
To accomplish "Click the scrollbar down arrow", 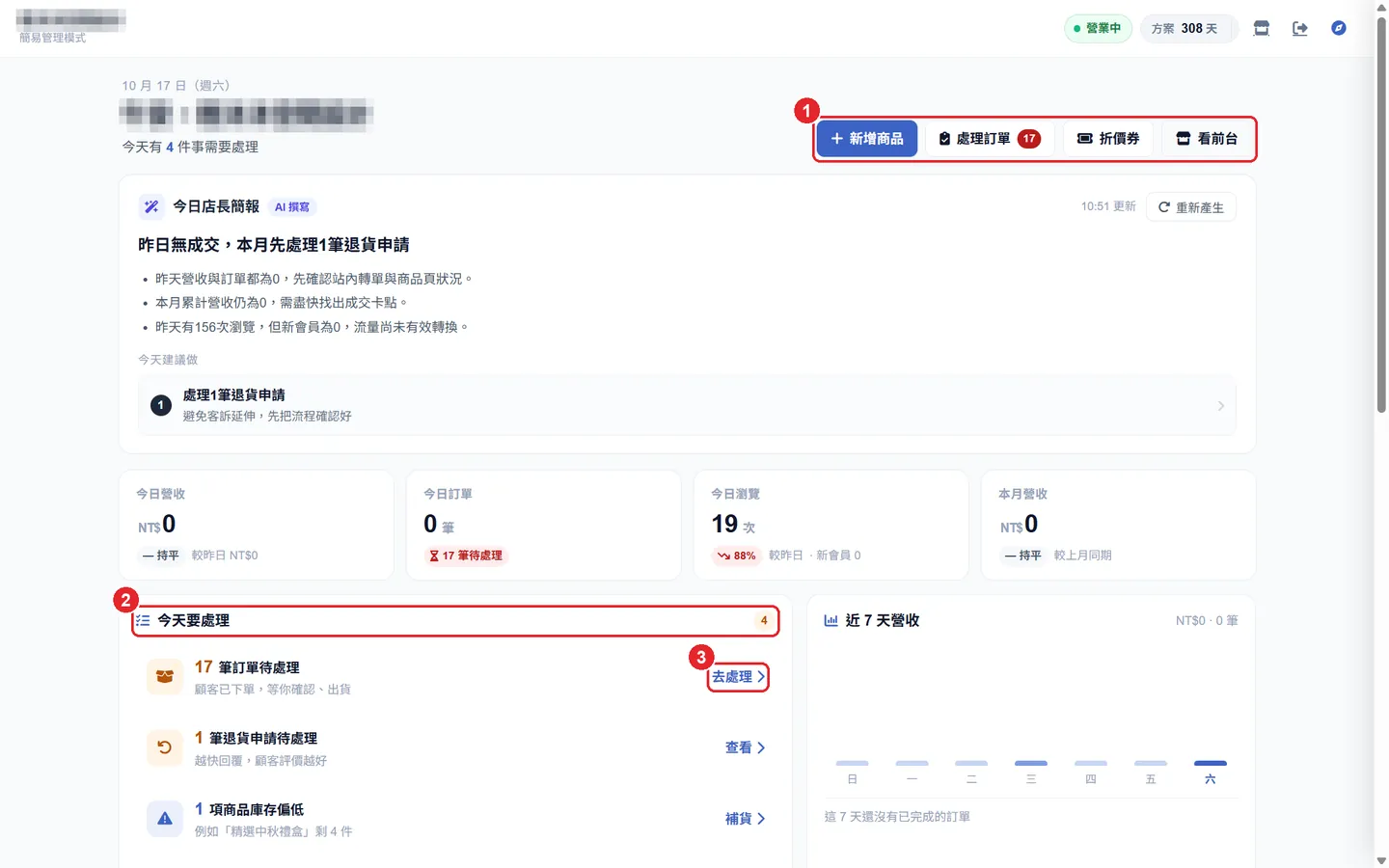I will [x=1381, y=860].
